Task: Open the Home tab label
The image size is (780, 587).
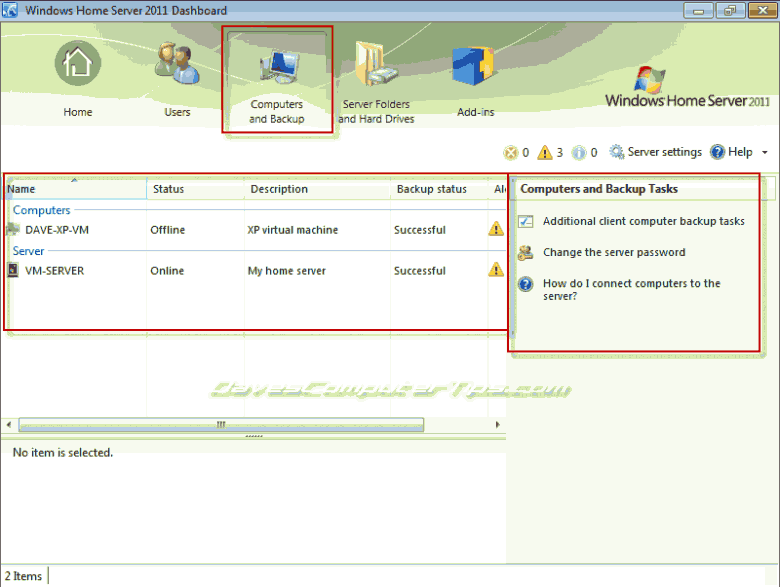Action: 78,112
